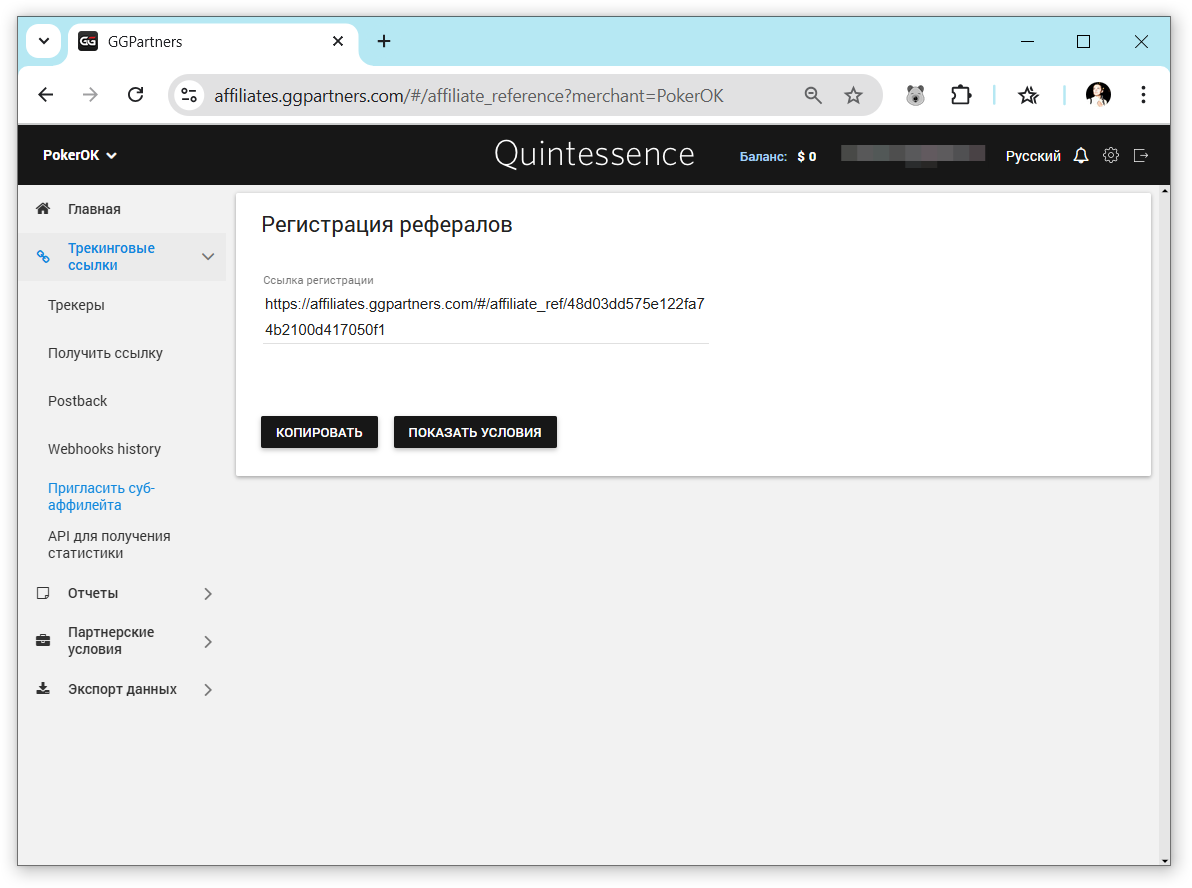Open the bear extension icon

click(x=915, y=95)
